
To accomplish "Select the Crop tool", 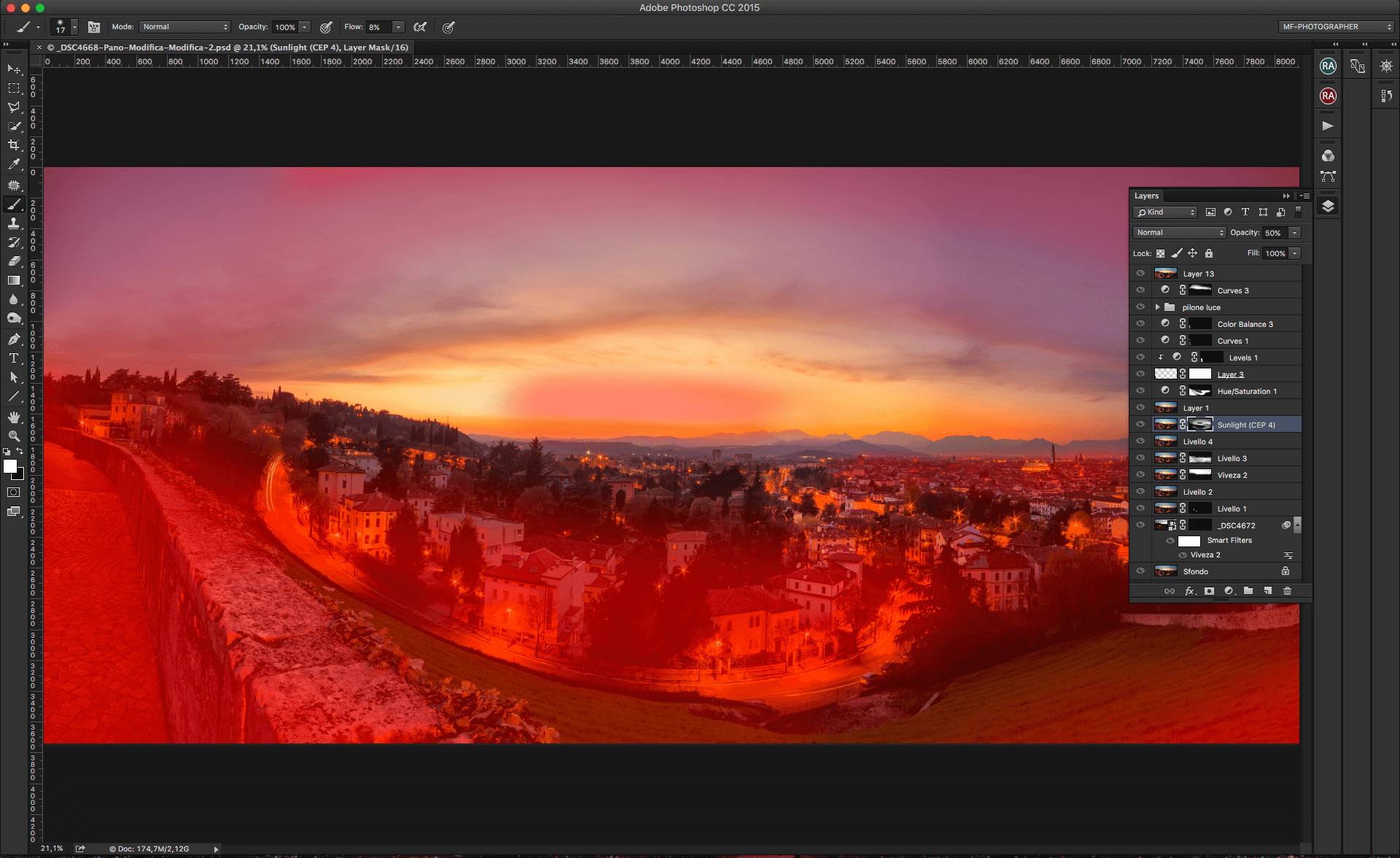I will 14,145.
